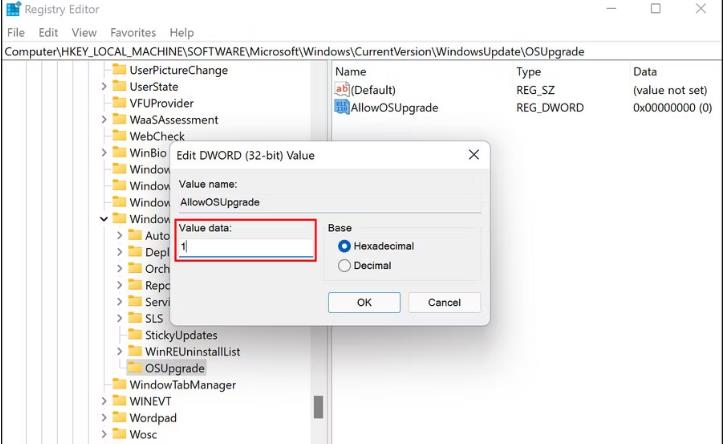This screenshot has height=444, width=724.
Task: Expand the WinBio key
Action: click(104, 152)
